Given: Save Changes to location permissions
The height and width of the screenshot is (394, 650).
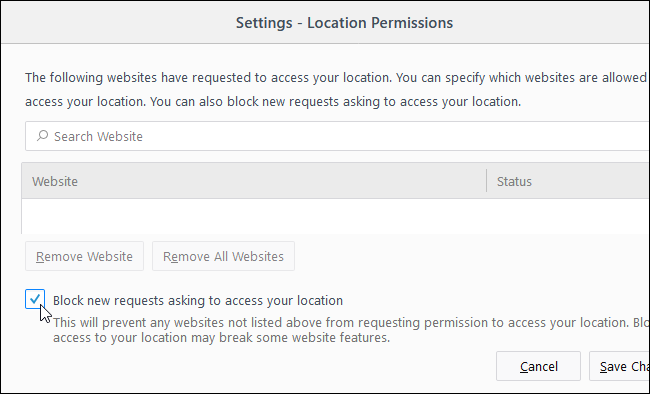Looking at the screenshot, I should click(x=619, y=366).
